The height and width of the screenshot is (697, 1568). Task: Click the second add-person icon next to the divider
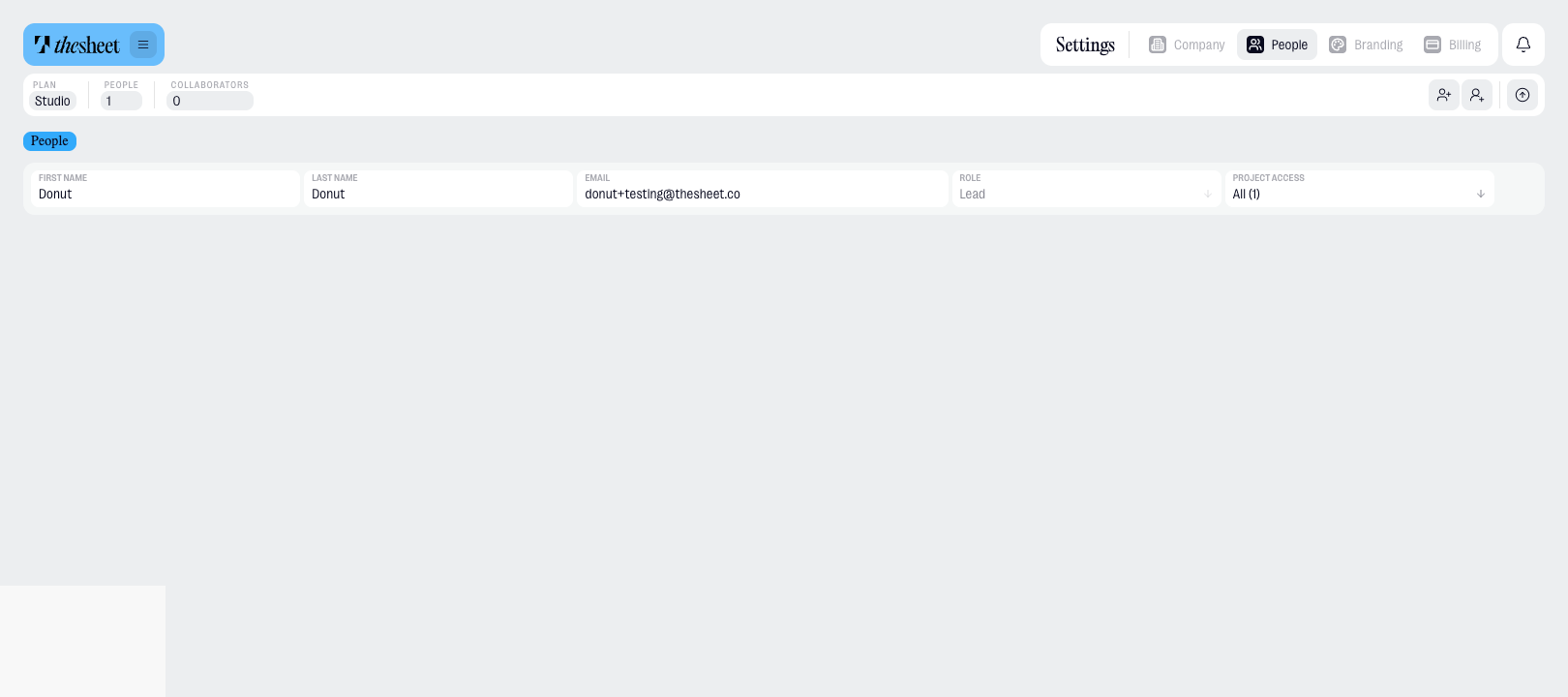(1477, 95)
